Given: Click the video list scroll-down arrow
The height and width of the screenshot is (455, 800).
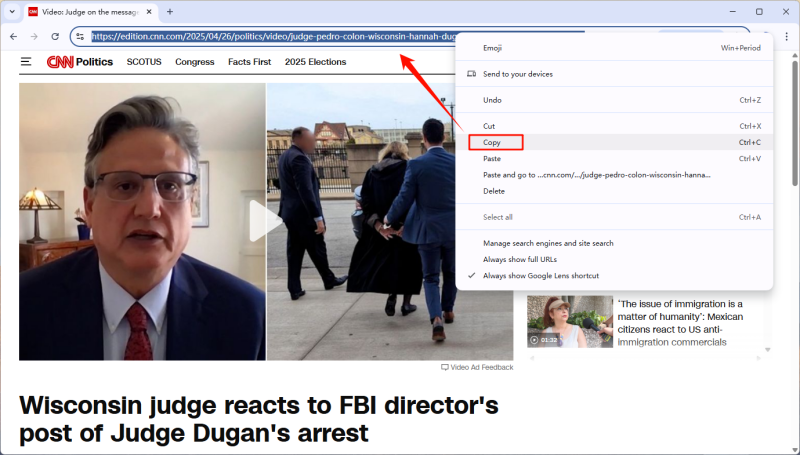Looking at the screenshot, I should 767,350.
